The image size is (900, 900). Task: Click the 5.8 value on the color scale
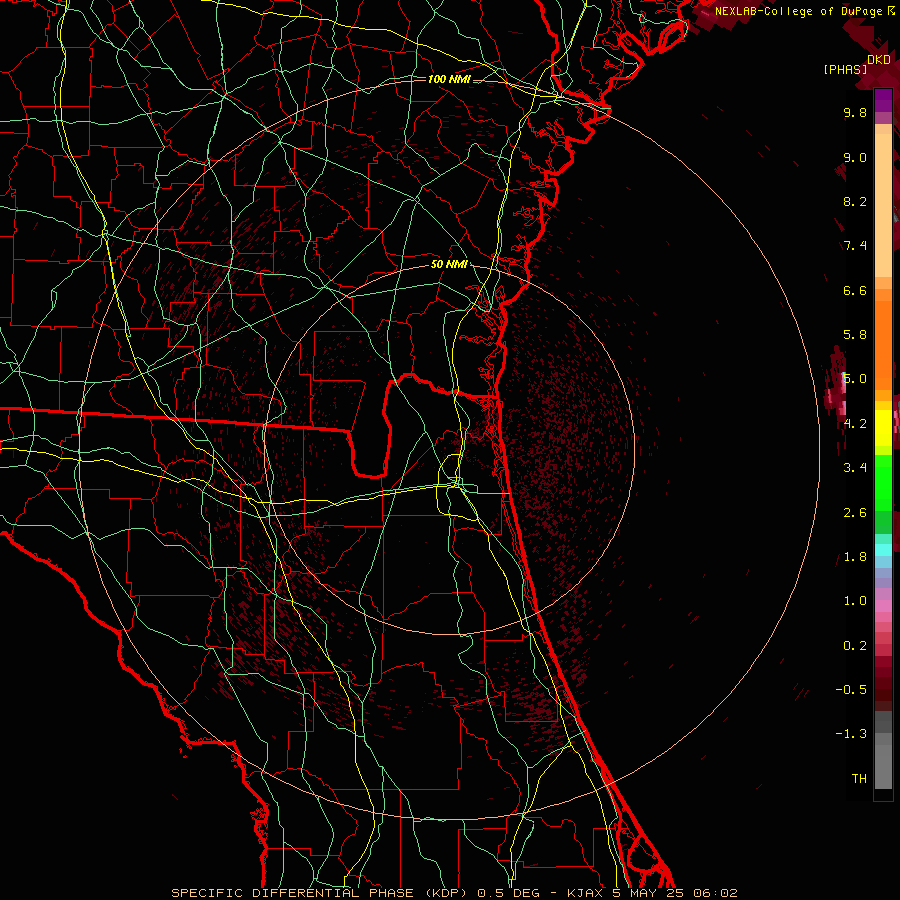[855, 335]
